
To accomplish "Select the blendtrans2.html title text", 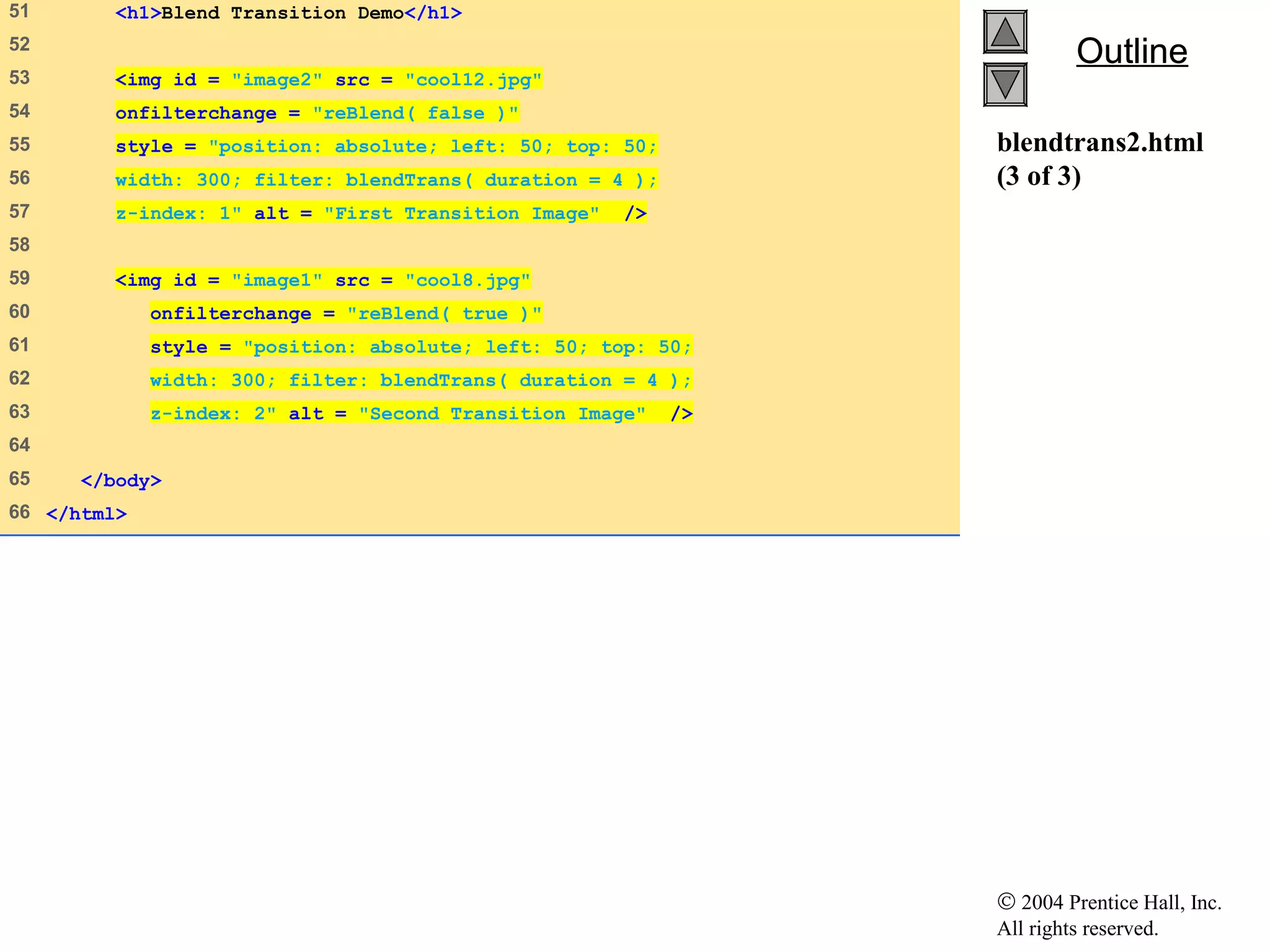I will point(1100,143).
